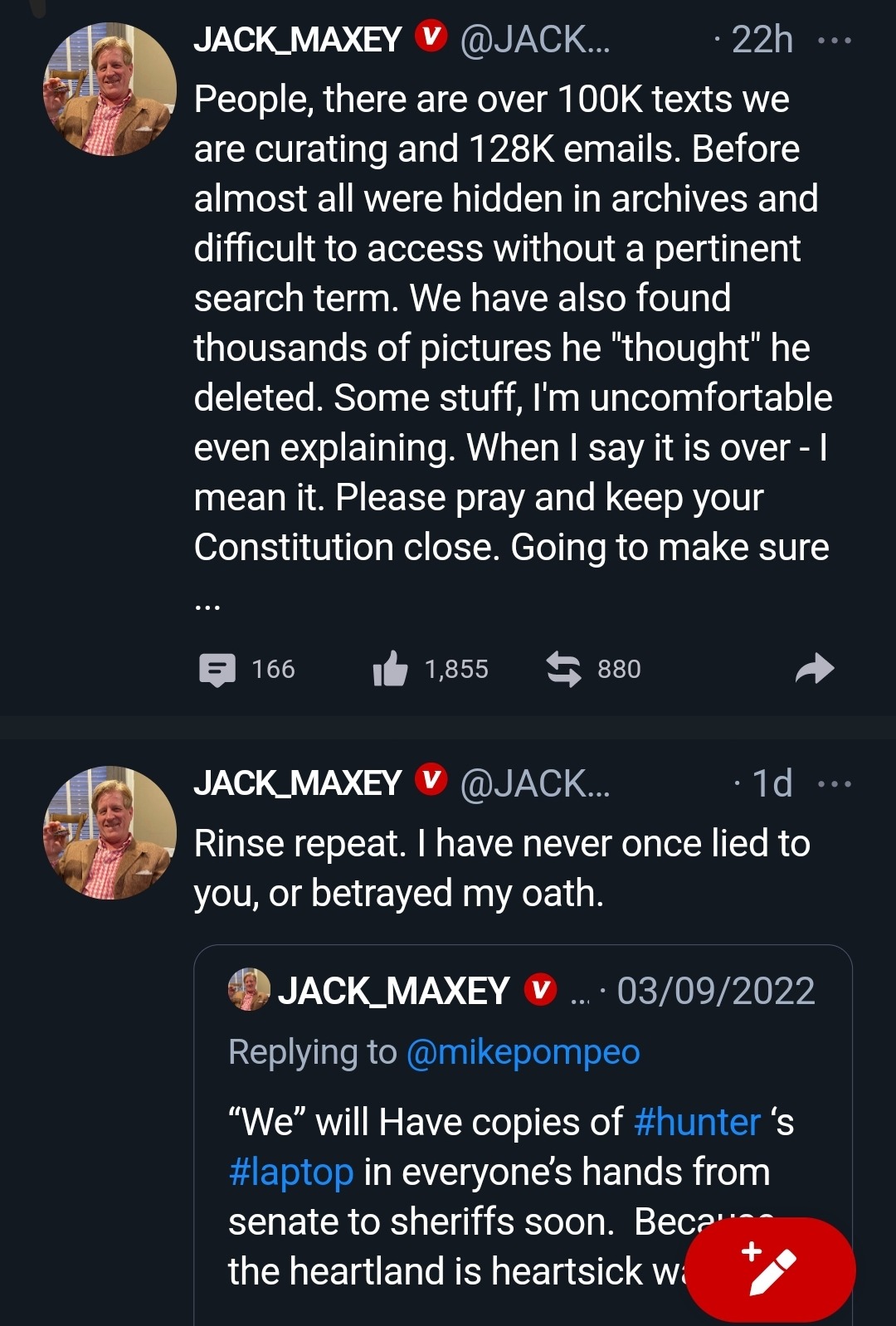Tap the 22h timestamp on first post
Screen dimensions: 896x1326
762,40
